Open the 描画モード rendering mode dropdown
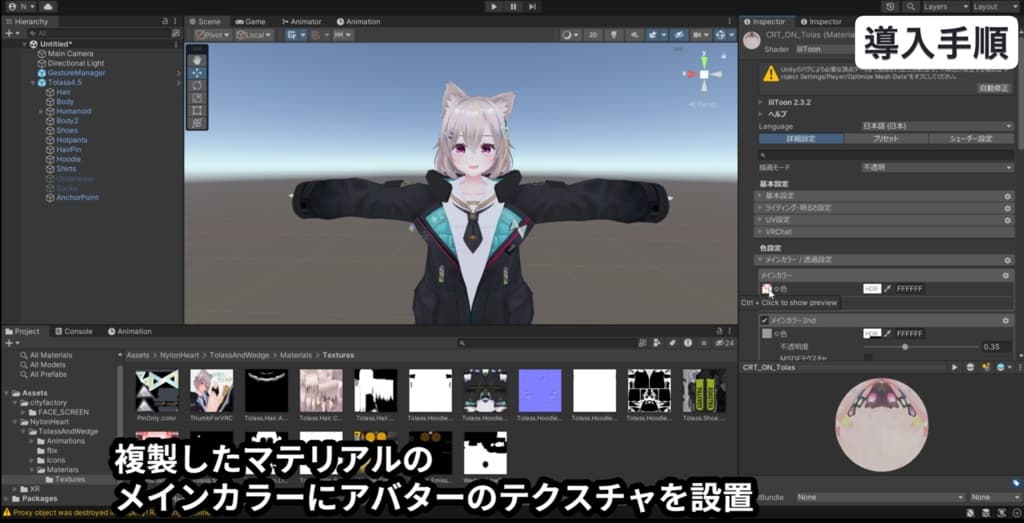Image resolution: width=1024 pixels, height=523 pixels. click(x=937, y=168)
